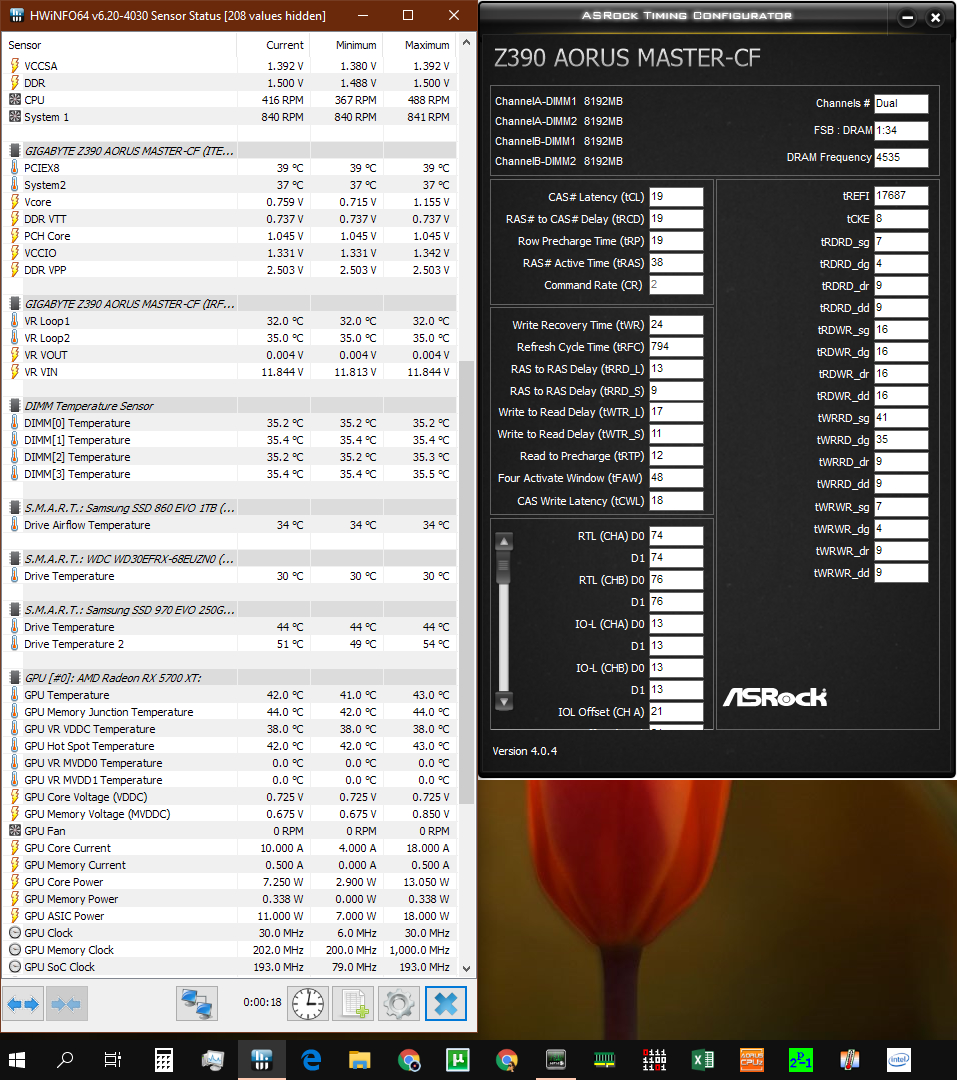Start logging with the log file icon
957x1080 pixels.
click(353, 1004)
